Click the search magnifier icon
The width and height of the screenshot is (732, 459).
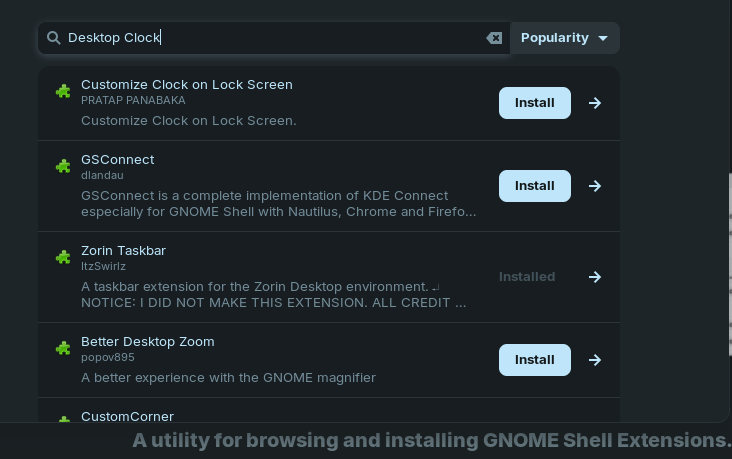(54, 38)
